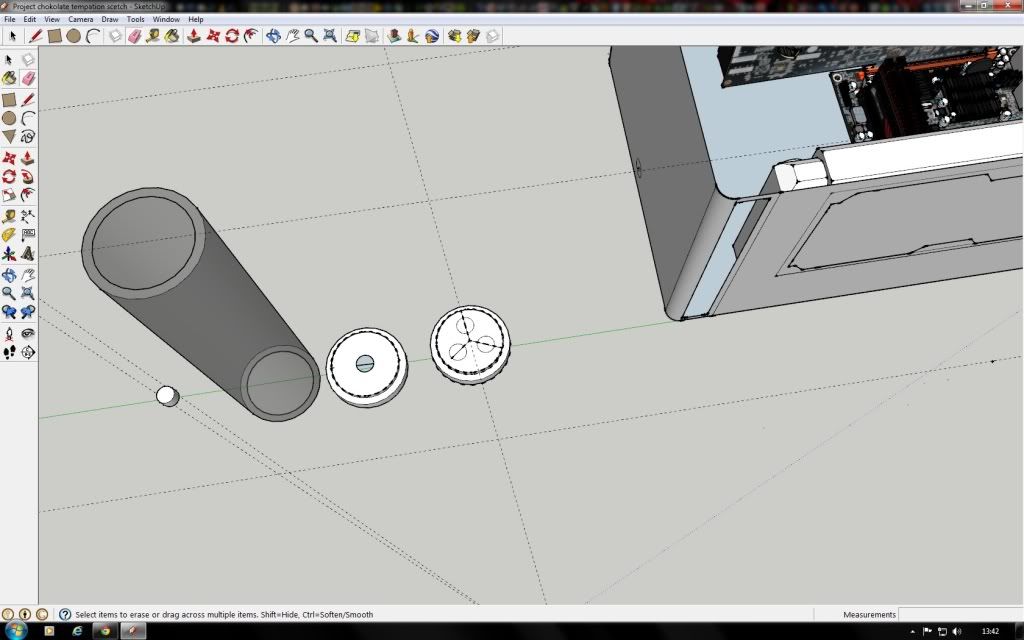Open Photo Textures from the top toolbar
1024x640 pixels.
coord(412,36)
